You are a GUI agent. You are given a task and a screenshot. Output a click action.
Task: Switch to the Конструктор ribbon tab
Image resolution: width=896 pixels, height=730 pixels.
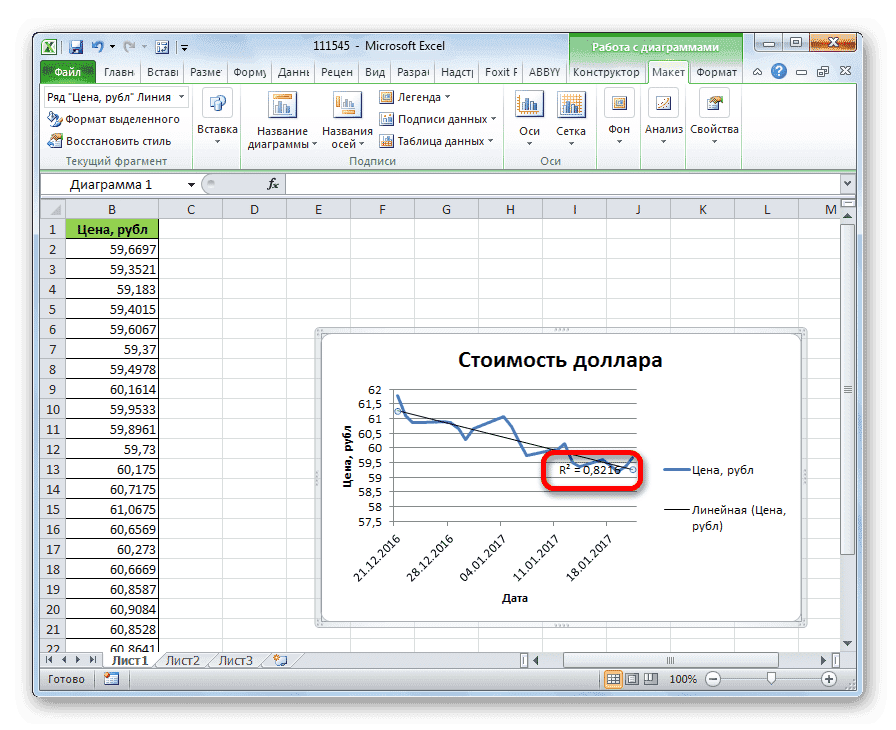point(606,72)
